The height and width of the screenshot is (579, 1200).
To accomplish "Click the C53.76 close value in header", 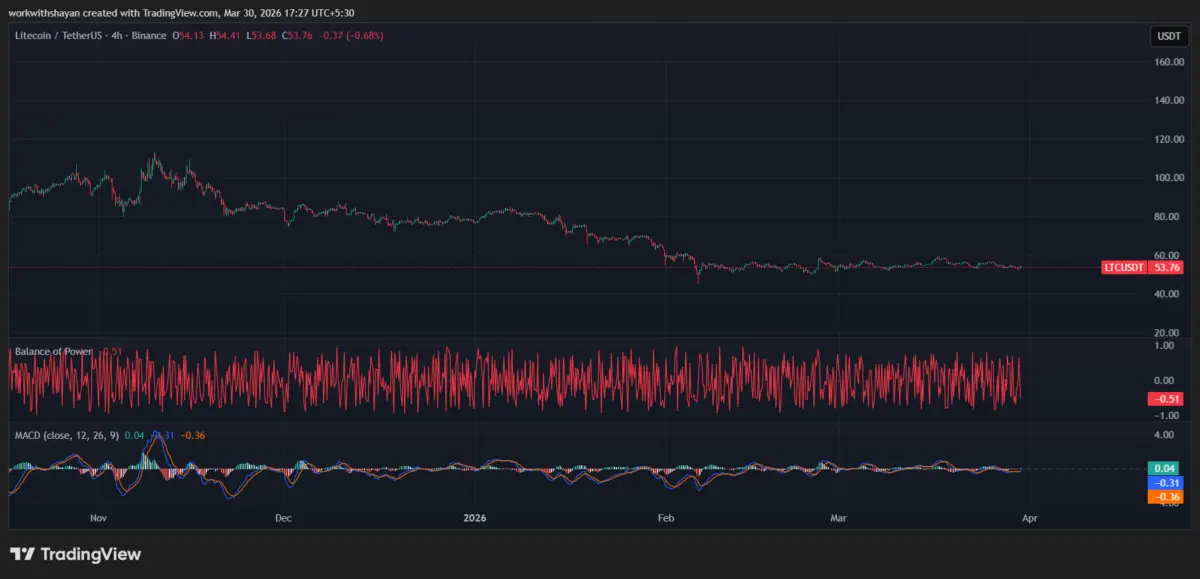I will [297, 35].
